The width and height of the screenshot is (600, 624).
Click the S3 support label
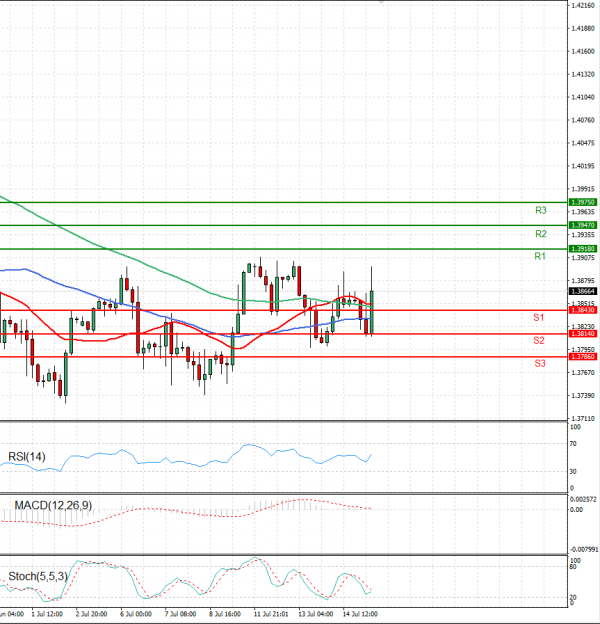tap(540, 363)
